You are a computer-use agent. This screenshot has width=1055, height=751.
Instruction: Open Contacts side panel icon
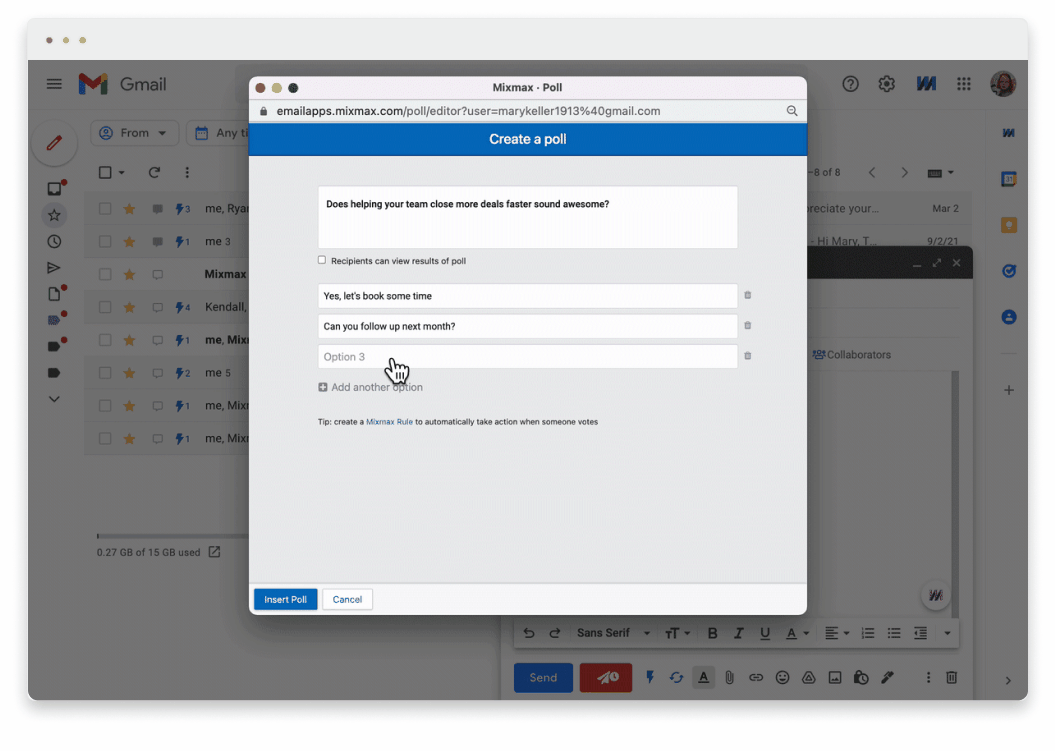[x=1009, y=316]
